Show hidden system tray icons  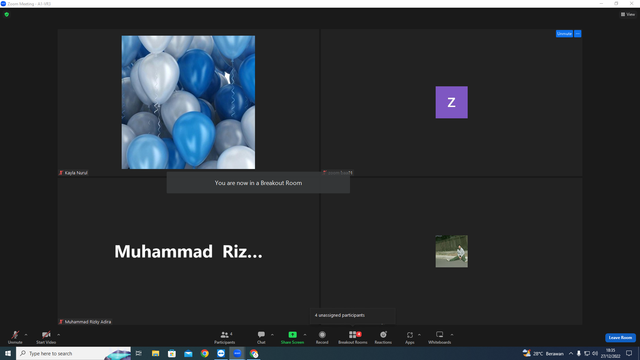(571, 353)
